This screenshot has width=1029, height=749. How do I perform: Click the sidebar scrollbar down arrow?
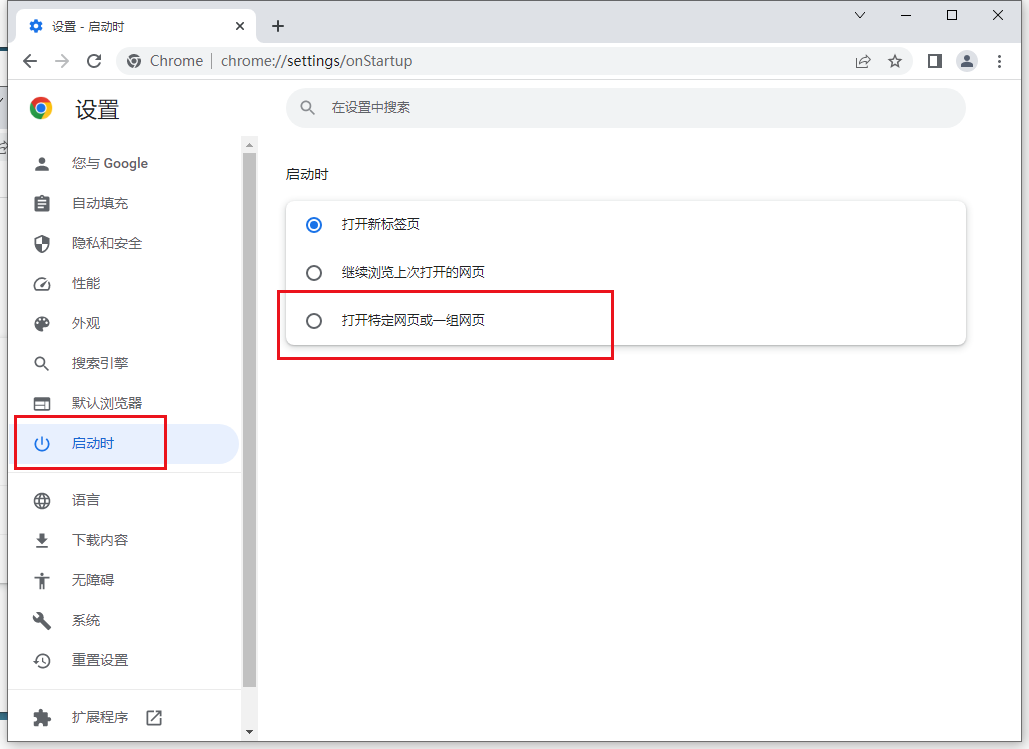[x=249, y=731]
